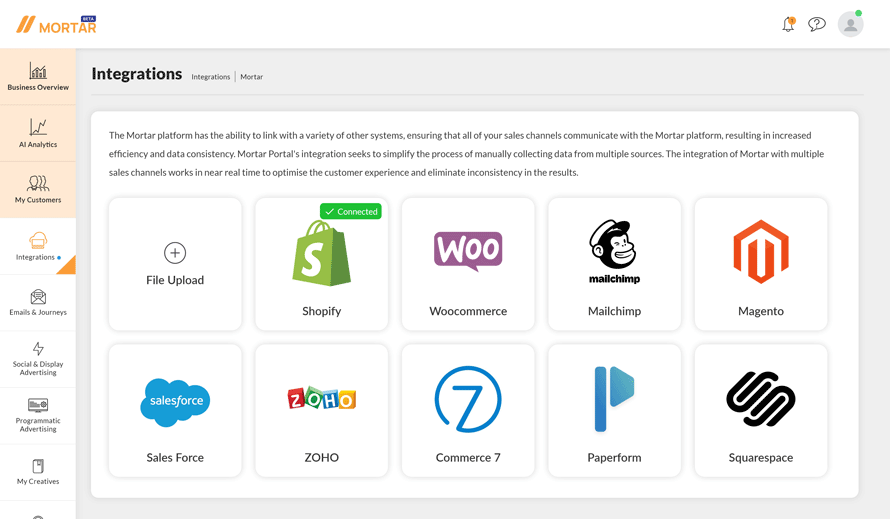The image size is (890, 519).
Task: Click the Salesforce cloud logo
Action: pyautogui.click(x=175, y=402)
